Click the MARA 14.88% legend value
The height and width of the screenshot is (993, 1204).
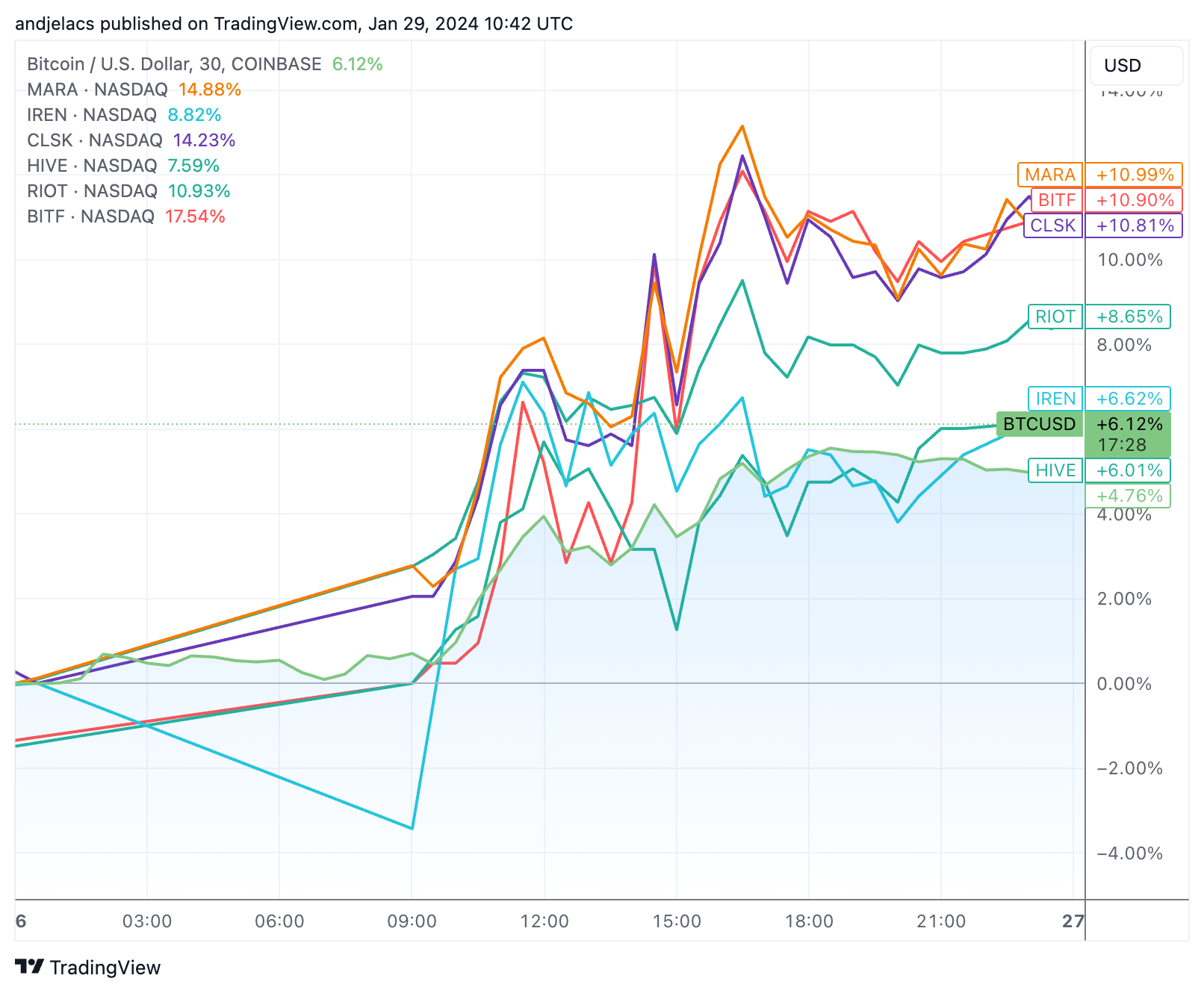click(210, 90)
